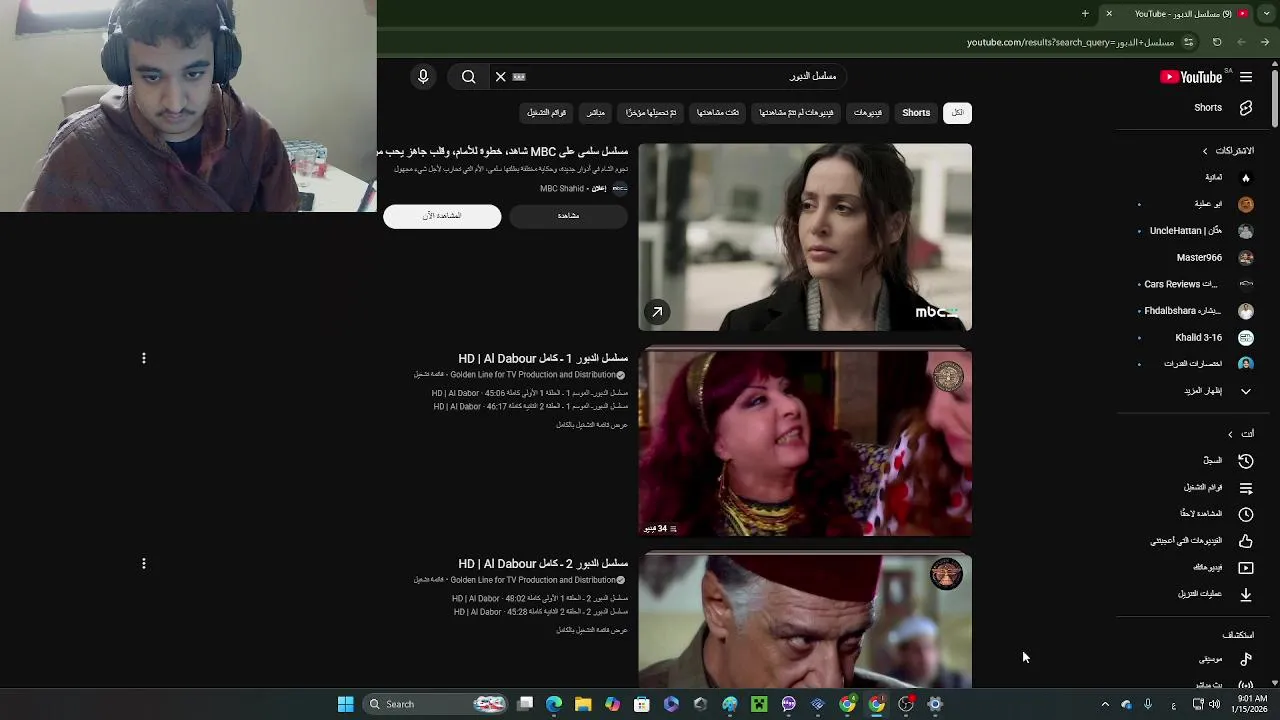Open the Al Dabour 2 playlist thumbnail
The height and width of the screenshot is (720, 1280).
(805, 622)
